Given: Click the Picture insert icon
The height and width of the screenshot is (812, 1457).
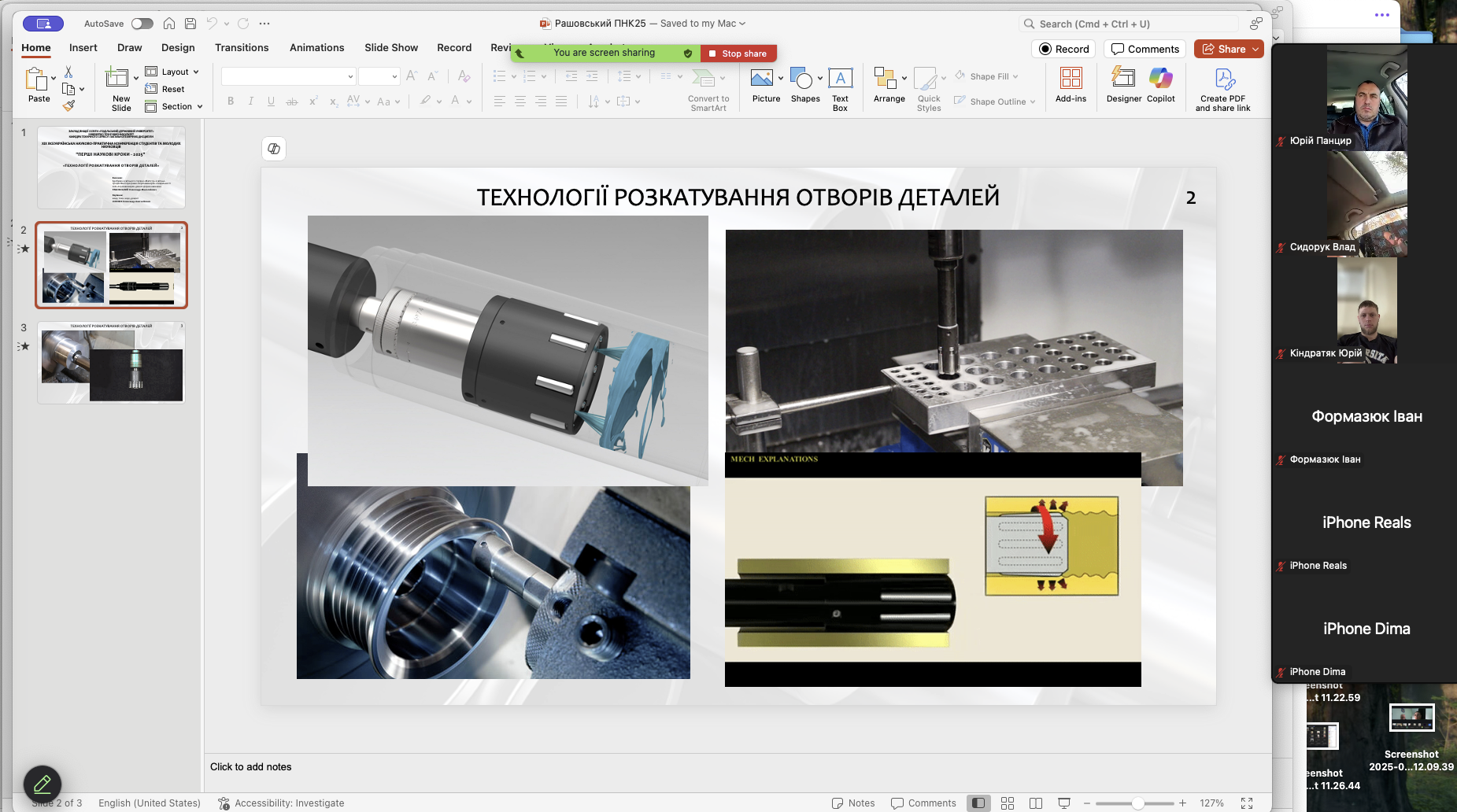Looking at the screenshot, I should 761,79.
